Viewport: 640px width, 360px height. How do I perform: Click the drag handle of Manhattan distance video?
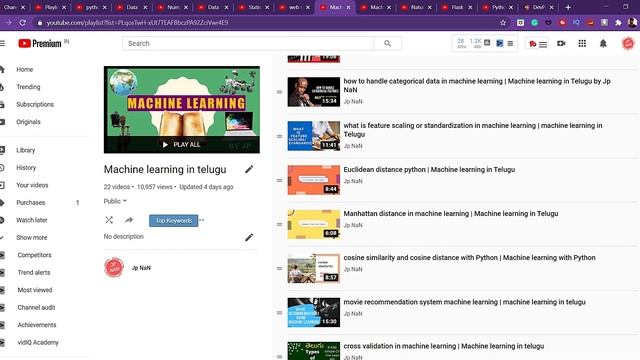point(280,224)
